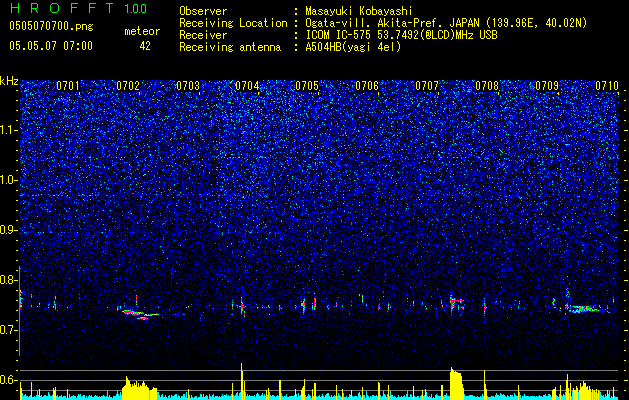Click the 0702 time marker

[x=128, y=85]
